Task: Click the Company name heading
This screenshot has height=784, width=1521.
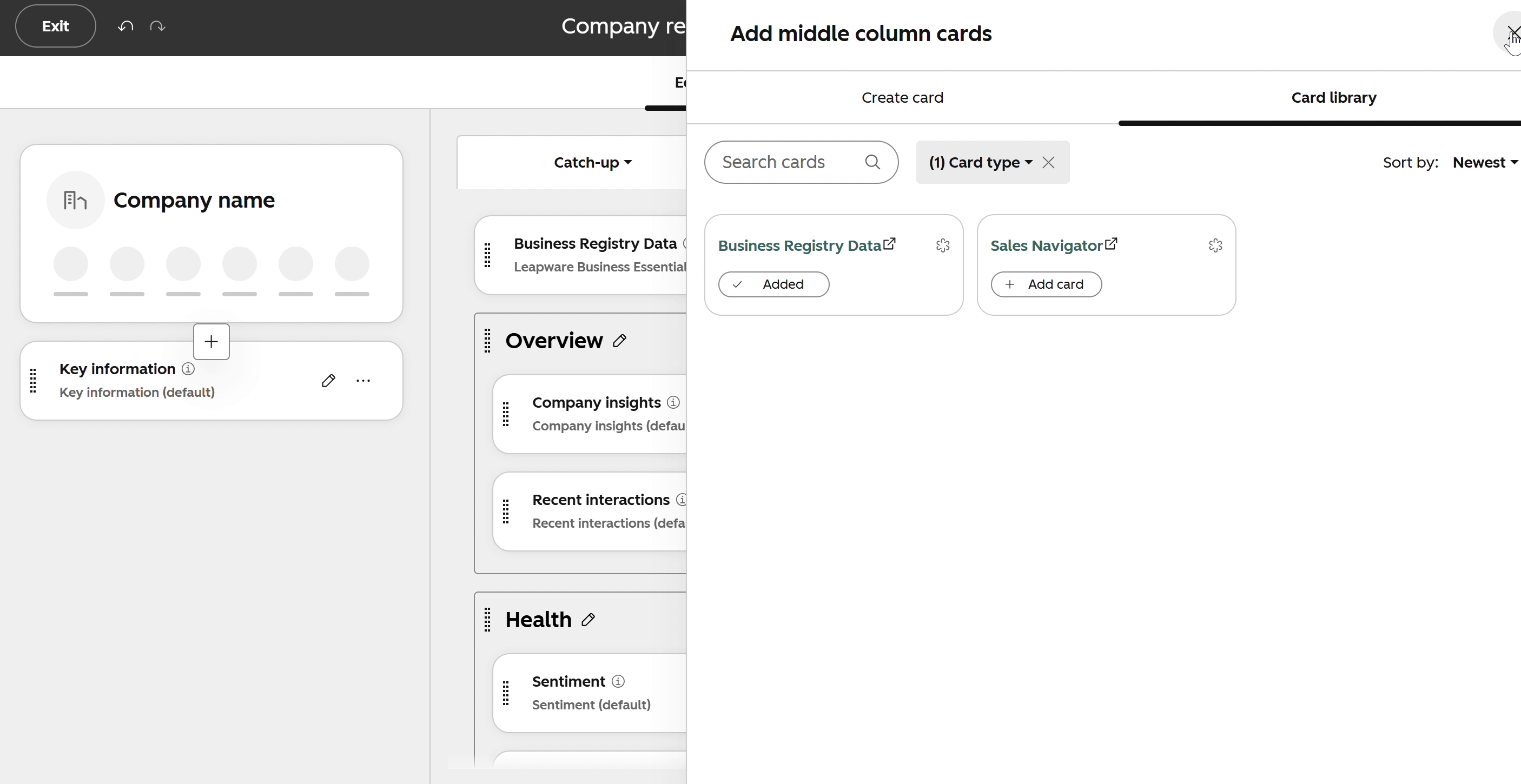Action: pyautogui.click(x=194, y=200)
